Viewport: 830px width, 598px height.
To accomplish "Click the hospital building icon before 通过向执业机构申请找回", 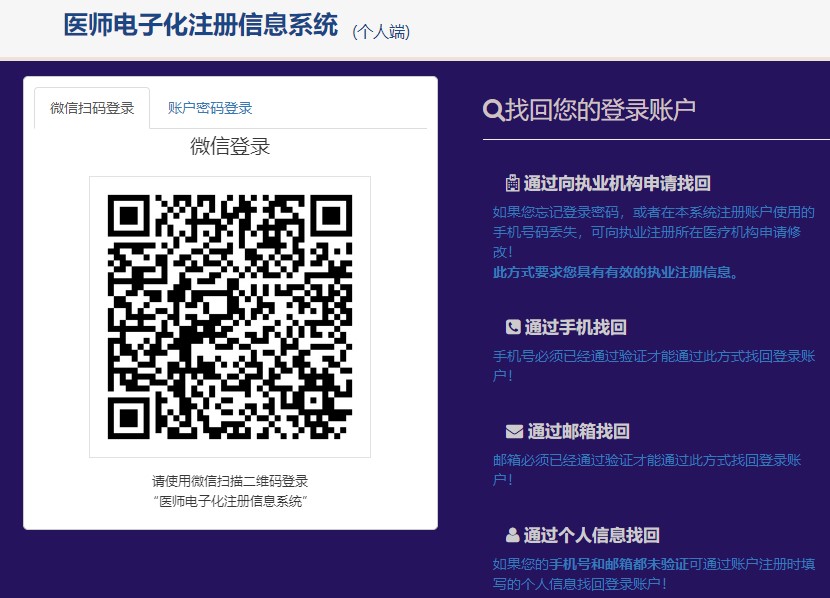I will 513,183.
